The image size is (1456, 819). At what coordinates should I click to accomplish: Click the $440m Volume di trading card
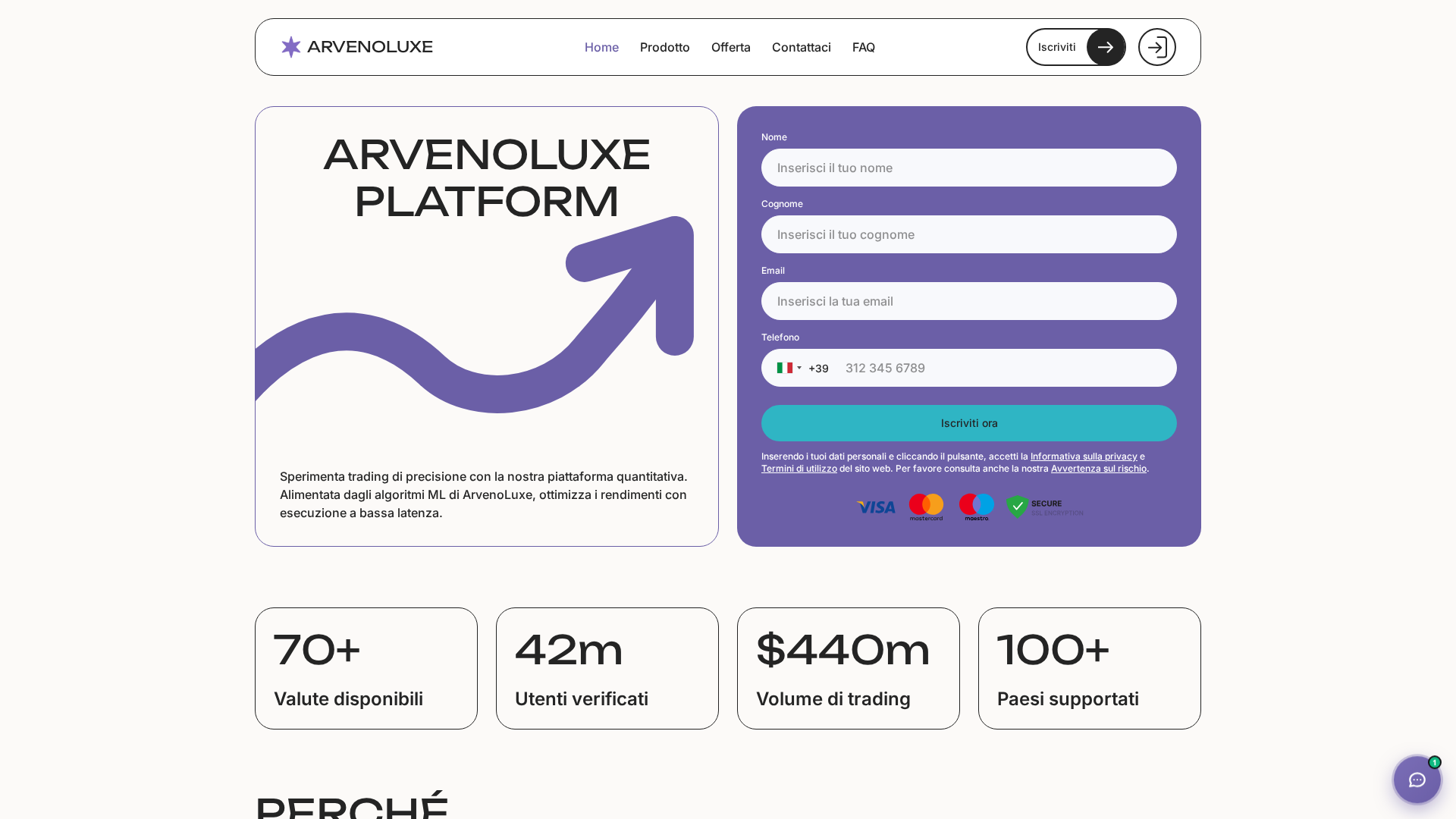[849, 668]
